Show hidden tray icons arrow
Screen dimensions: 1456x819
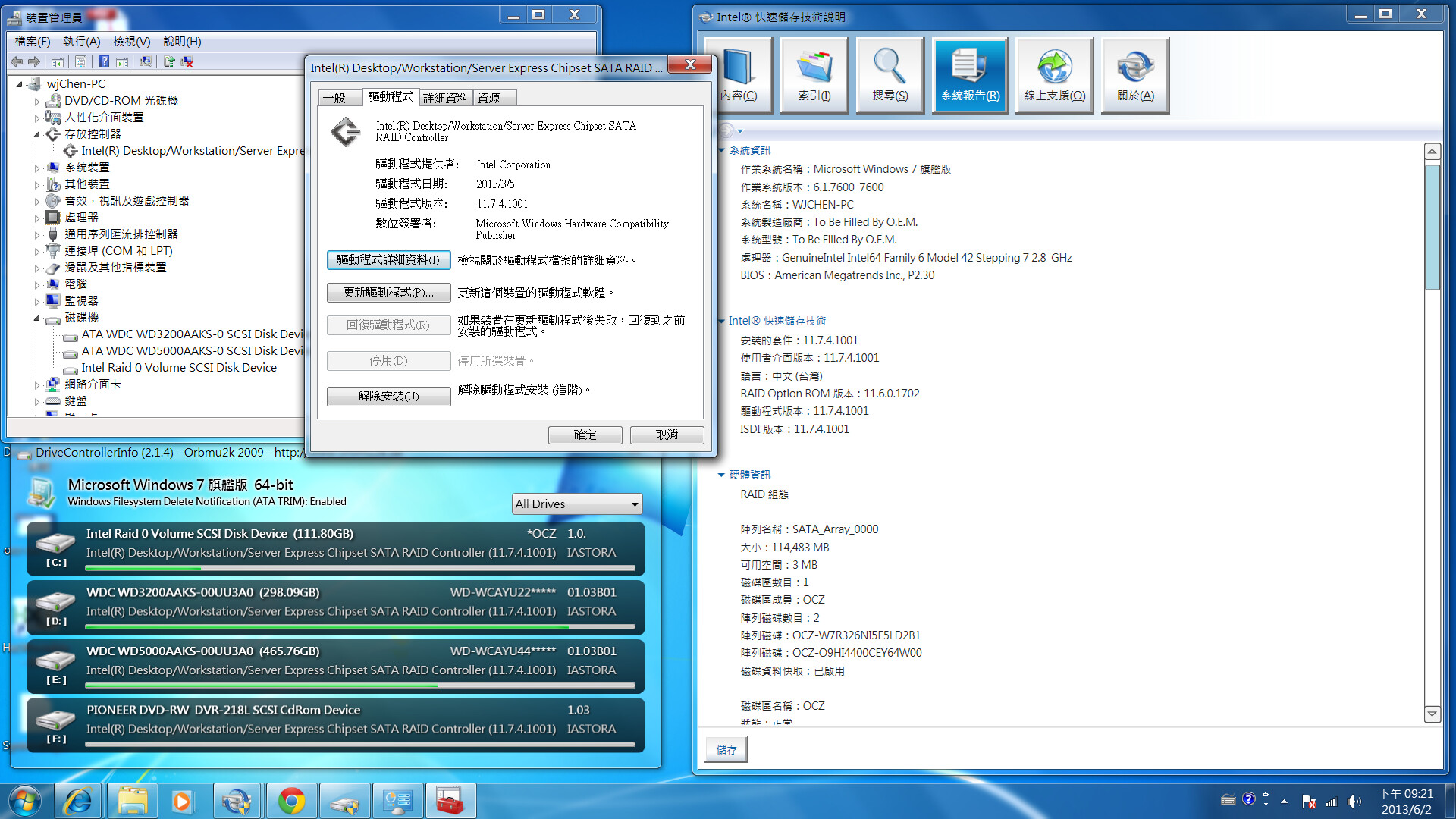(1284, 801)
